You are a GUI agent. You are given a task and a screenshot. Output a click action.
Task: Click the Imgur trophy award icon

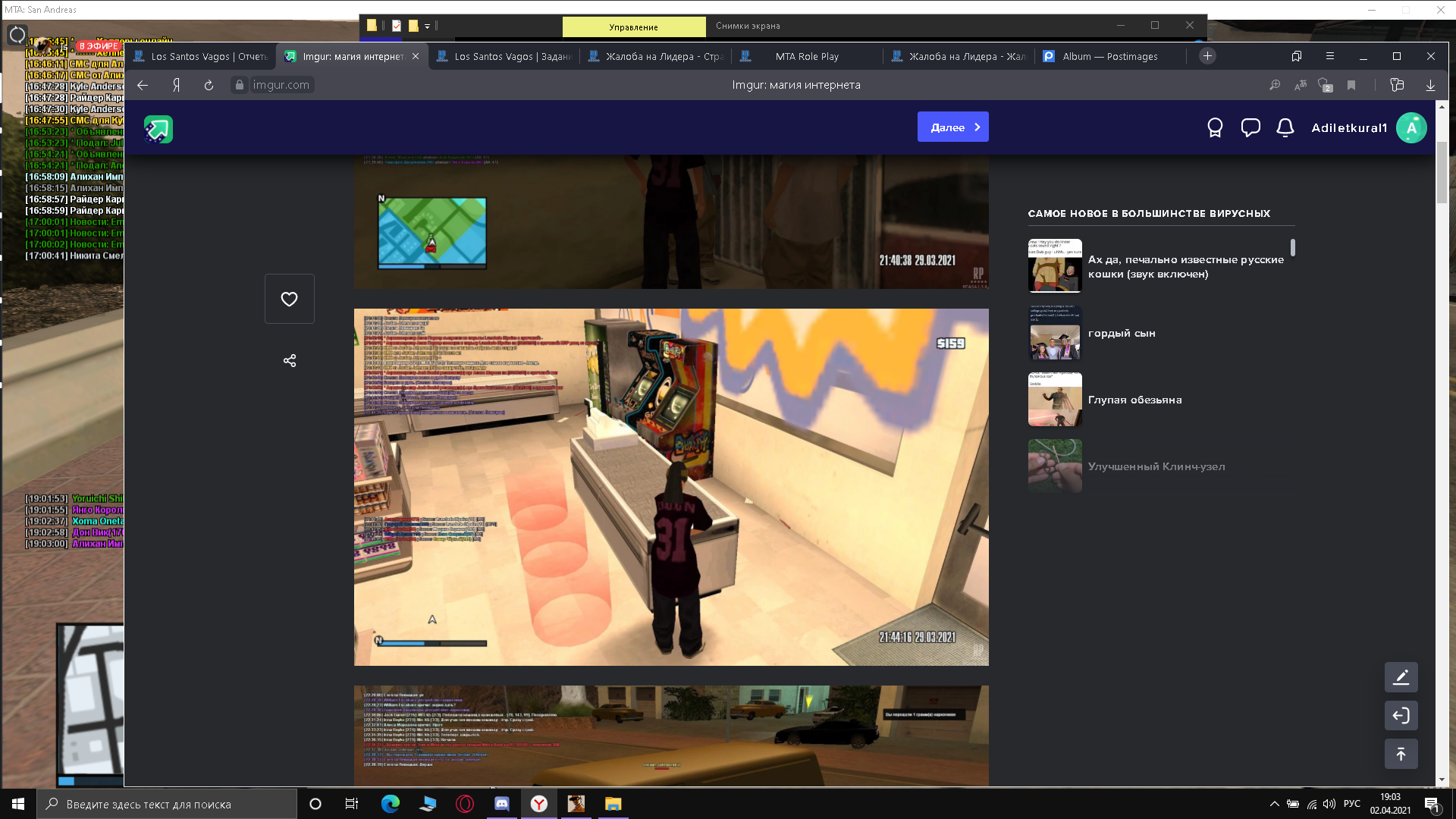coord(1215,127)
